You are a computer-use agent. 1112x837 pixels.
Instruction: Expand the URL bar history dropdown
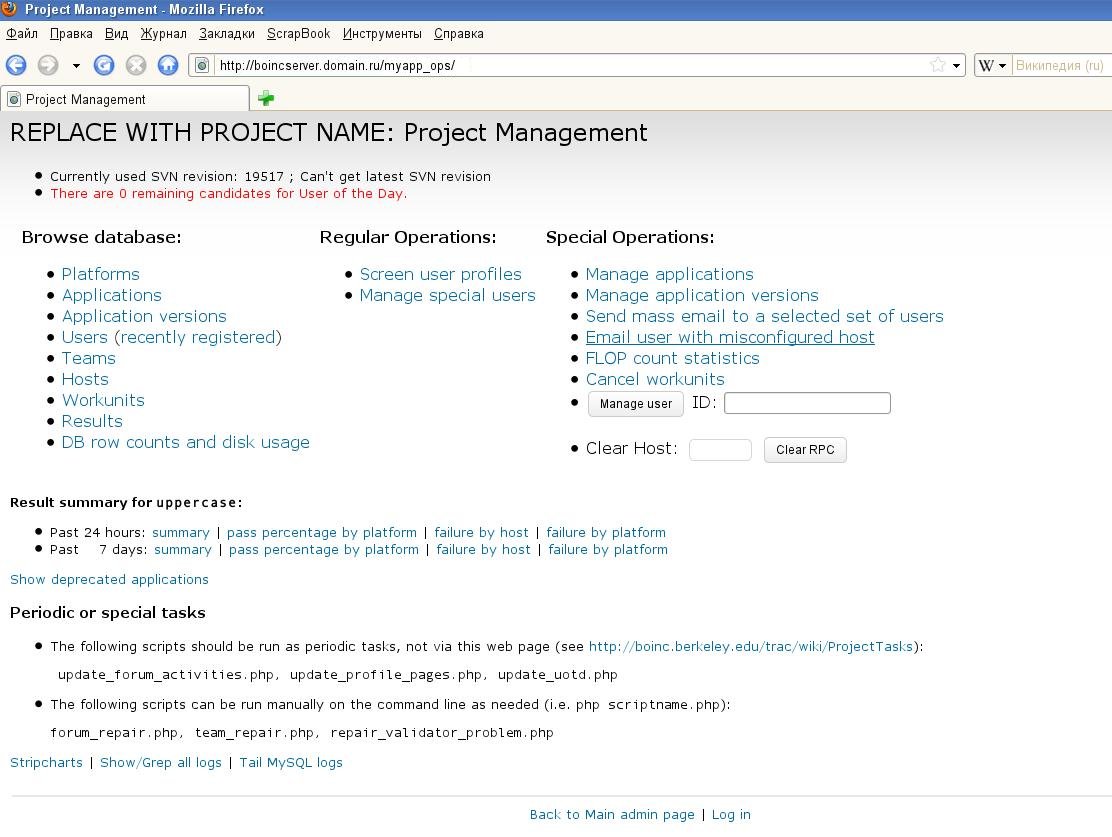tap(956, 66)
